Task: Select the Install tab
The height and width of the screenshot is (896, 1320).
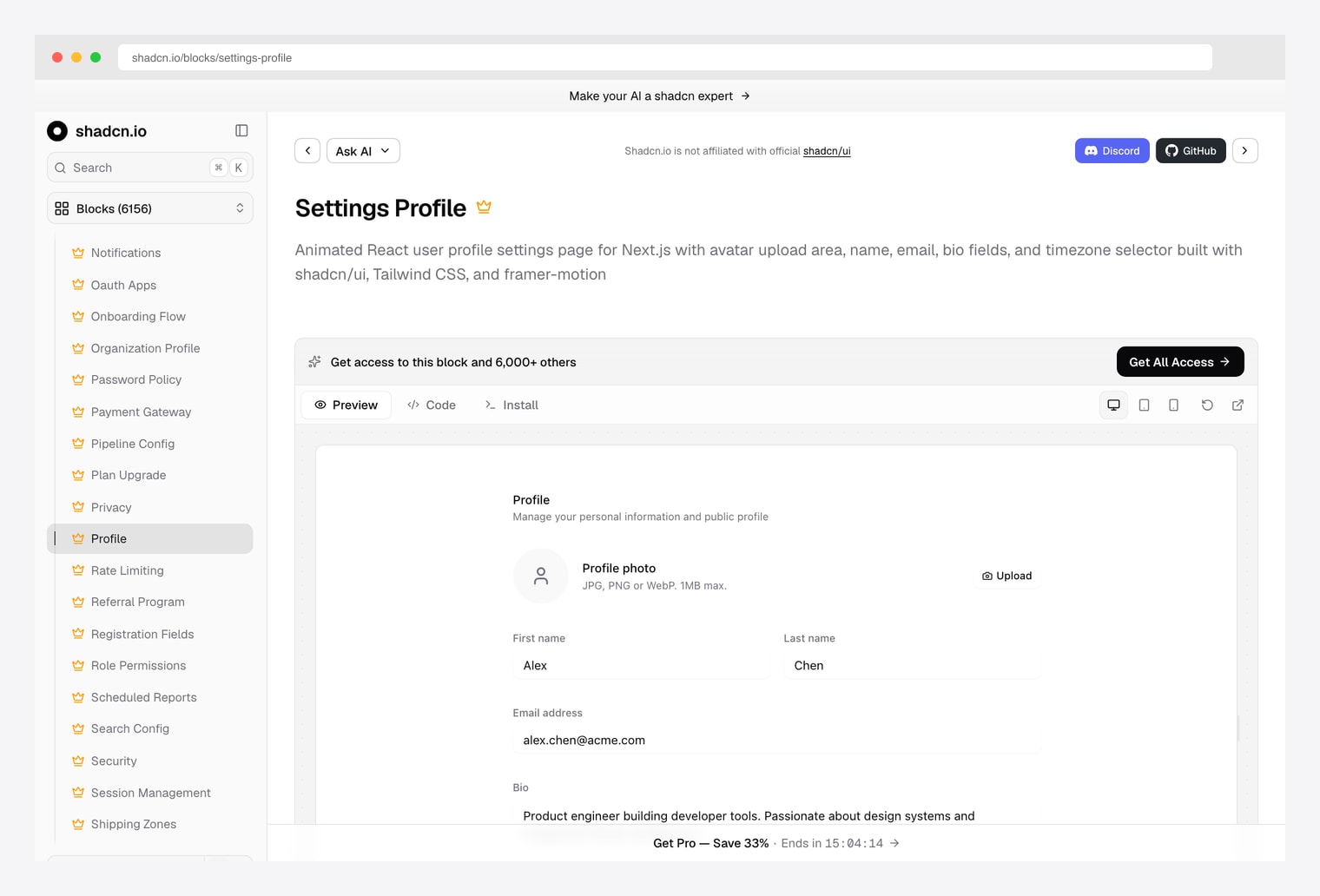Action: pos(511,405)
